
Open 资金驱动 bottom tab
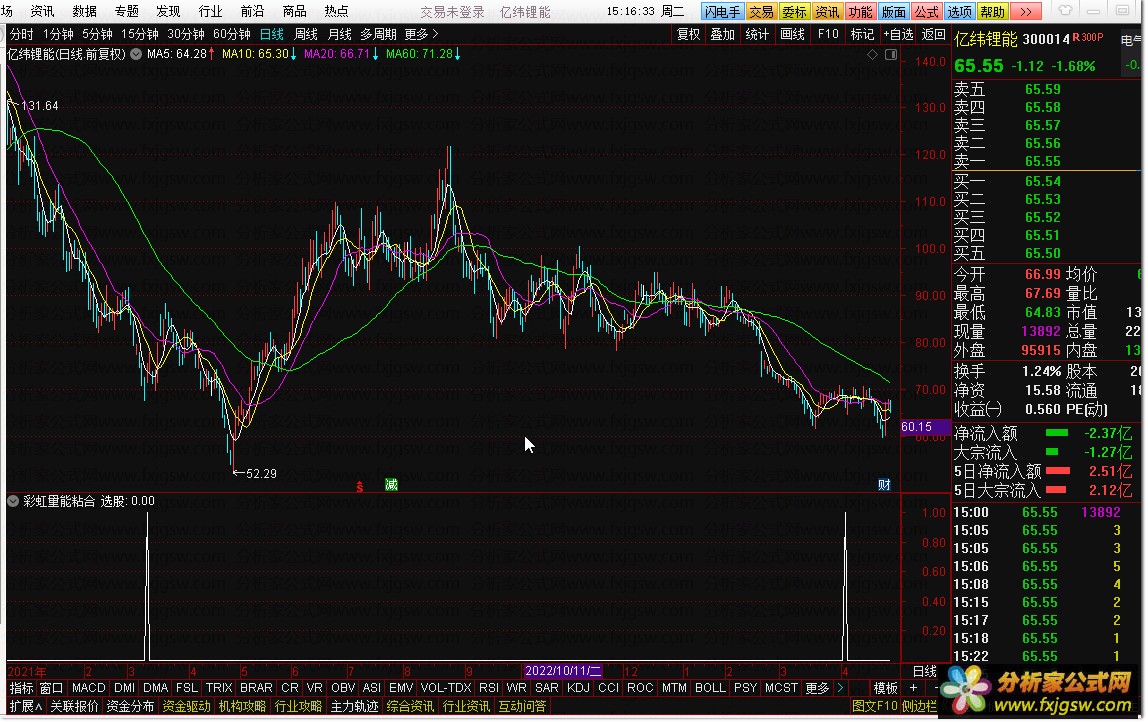click(186, 707)
